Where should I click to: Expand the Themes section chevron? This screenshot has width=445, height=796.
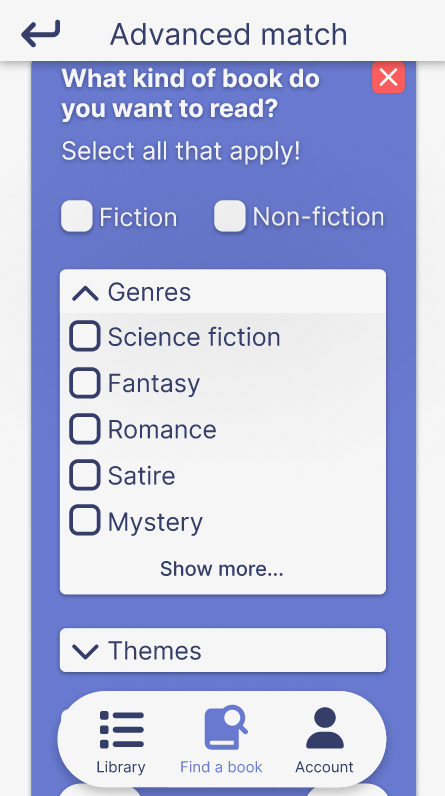85,651
